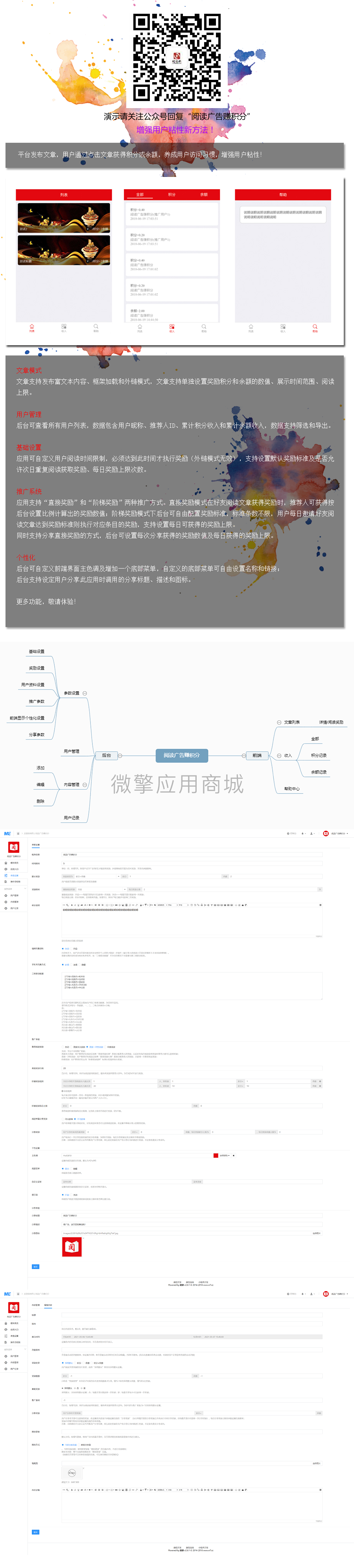Select the 推广参数 node
Screen dimensions: 354x1568
point(37,701)
